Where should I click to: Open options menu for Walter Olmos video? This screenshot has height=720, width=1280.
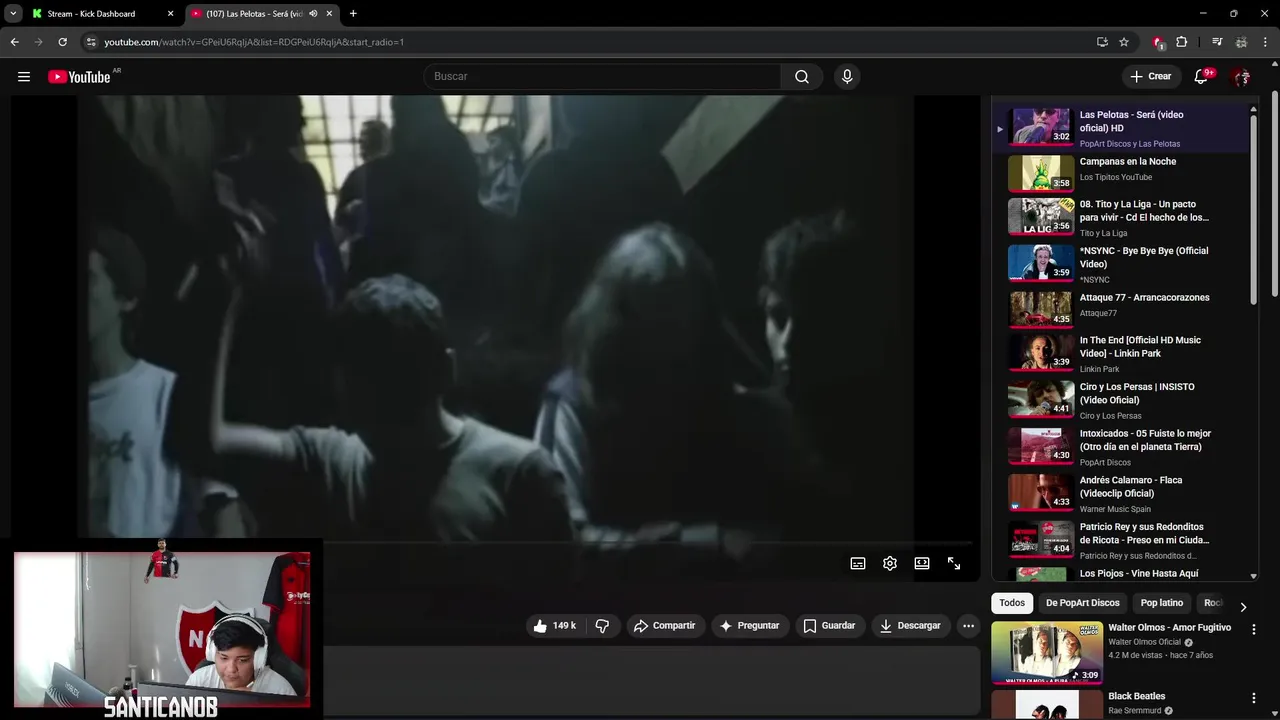click(x=1253, y=630)
